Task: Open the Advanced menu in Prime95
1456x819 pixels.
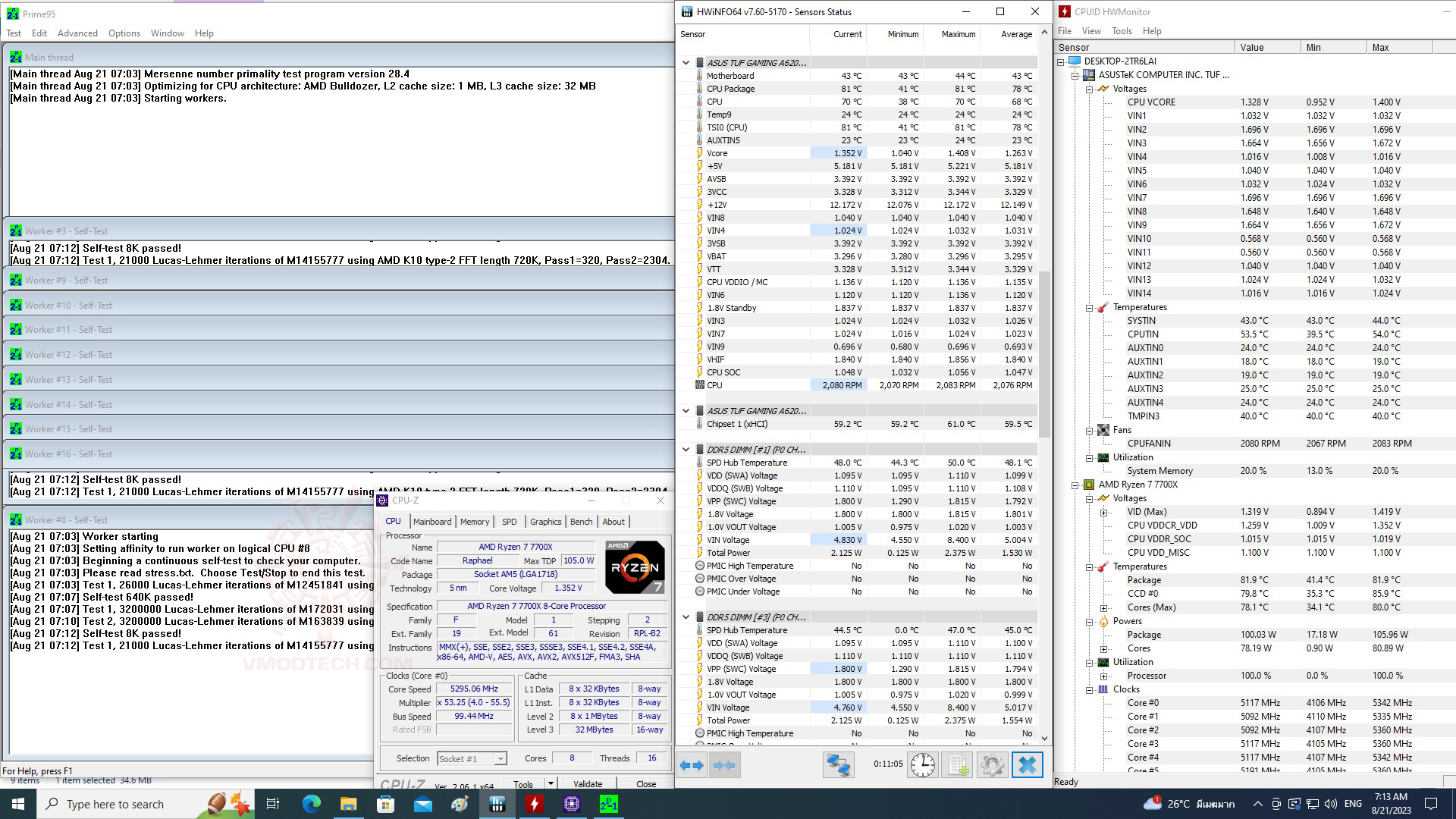Action: pos(77,33)
